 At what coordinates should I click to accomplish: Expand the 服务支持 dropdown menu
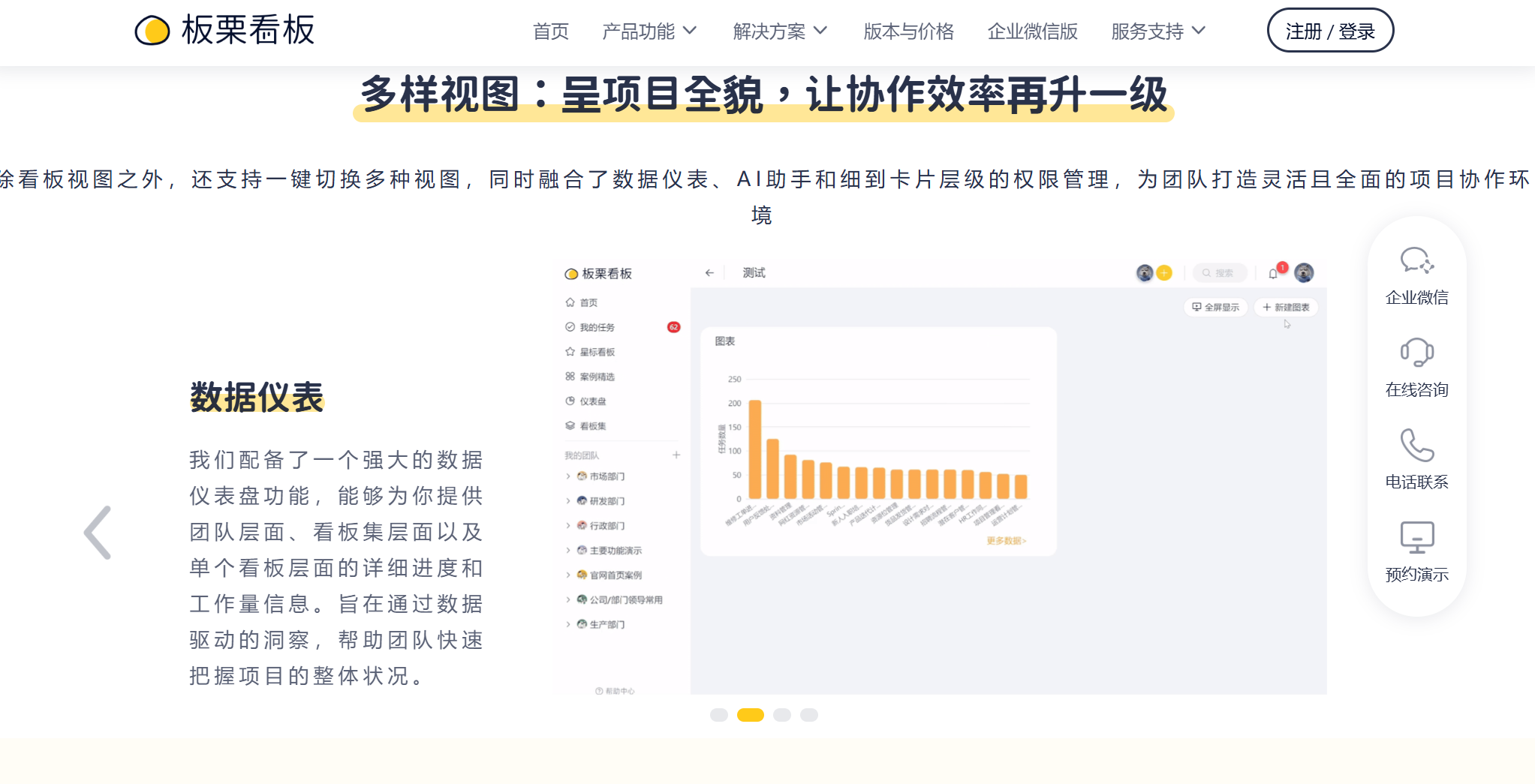[x=1158, y=32]
